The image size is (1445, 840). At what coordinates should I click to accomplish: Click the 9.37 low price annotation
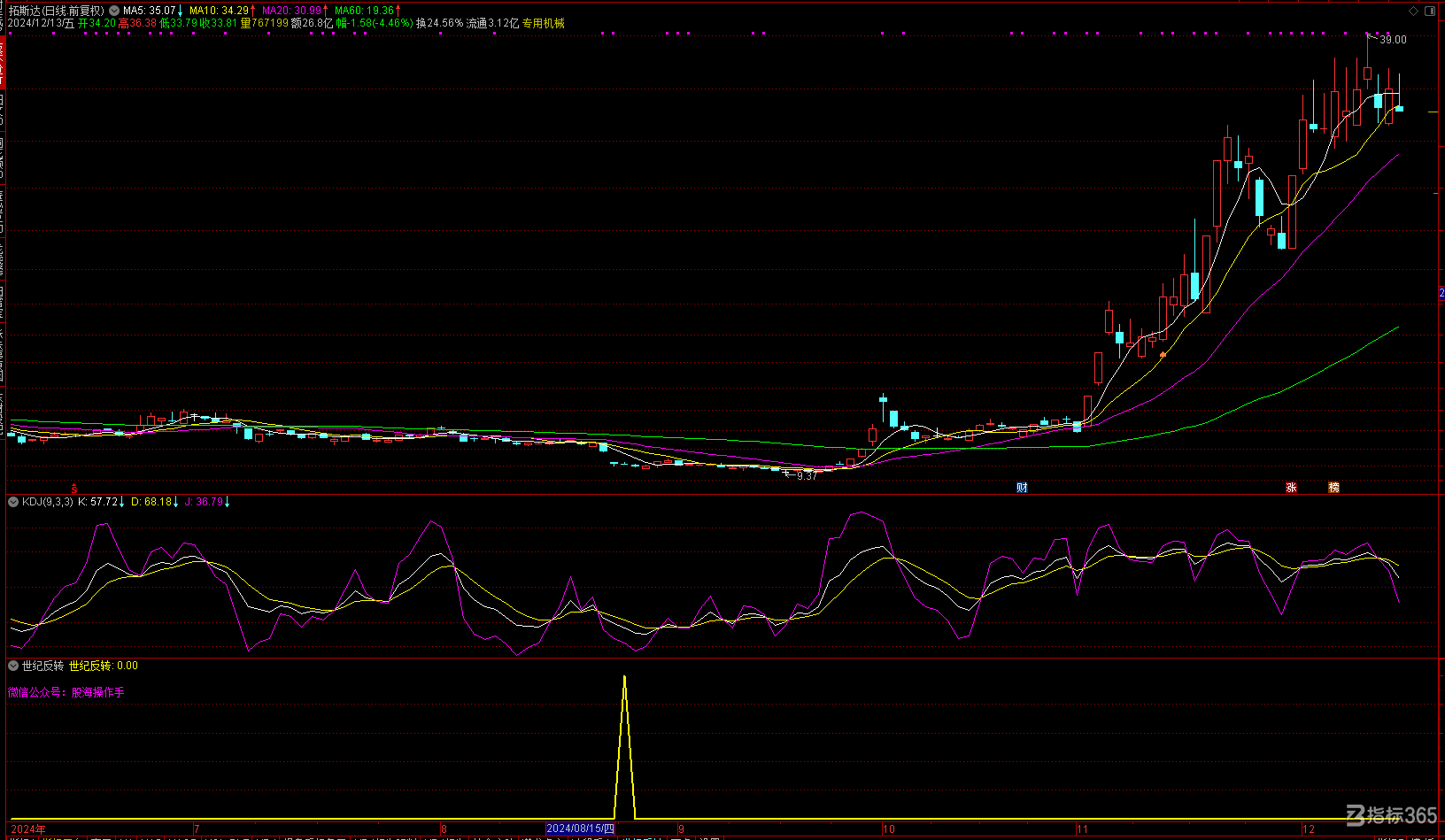coord(807,476)
